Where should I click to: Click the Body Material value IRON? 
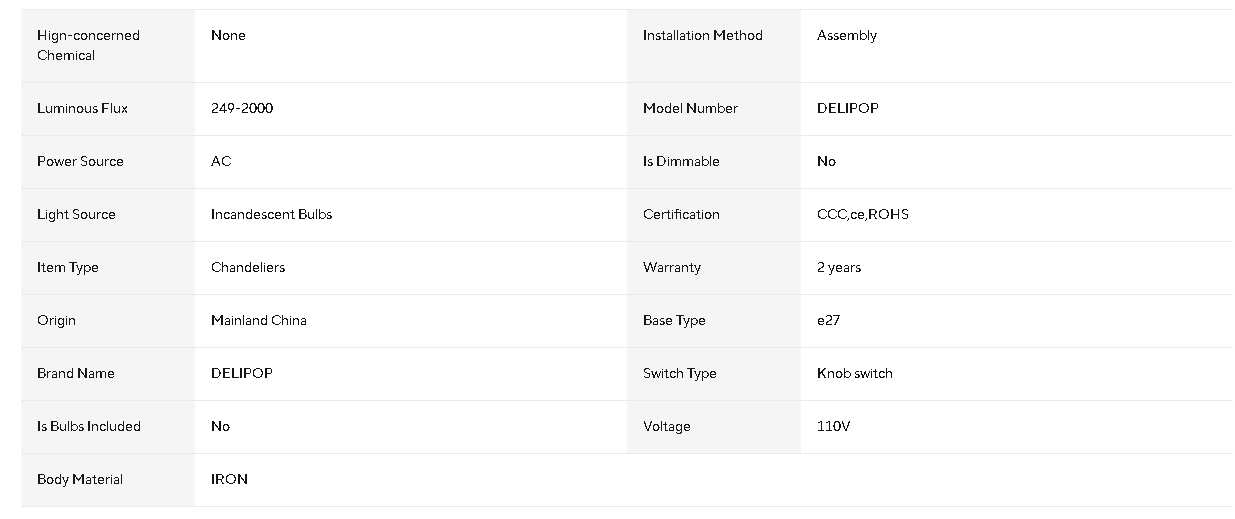coord(229,479)
